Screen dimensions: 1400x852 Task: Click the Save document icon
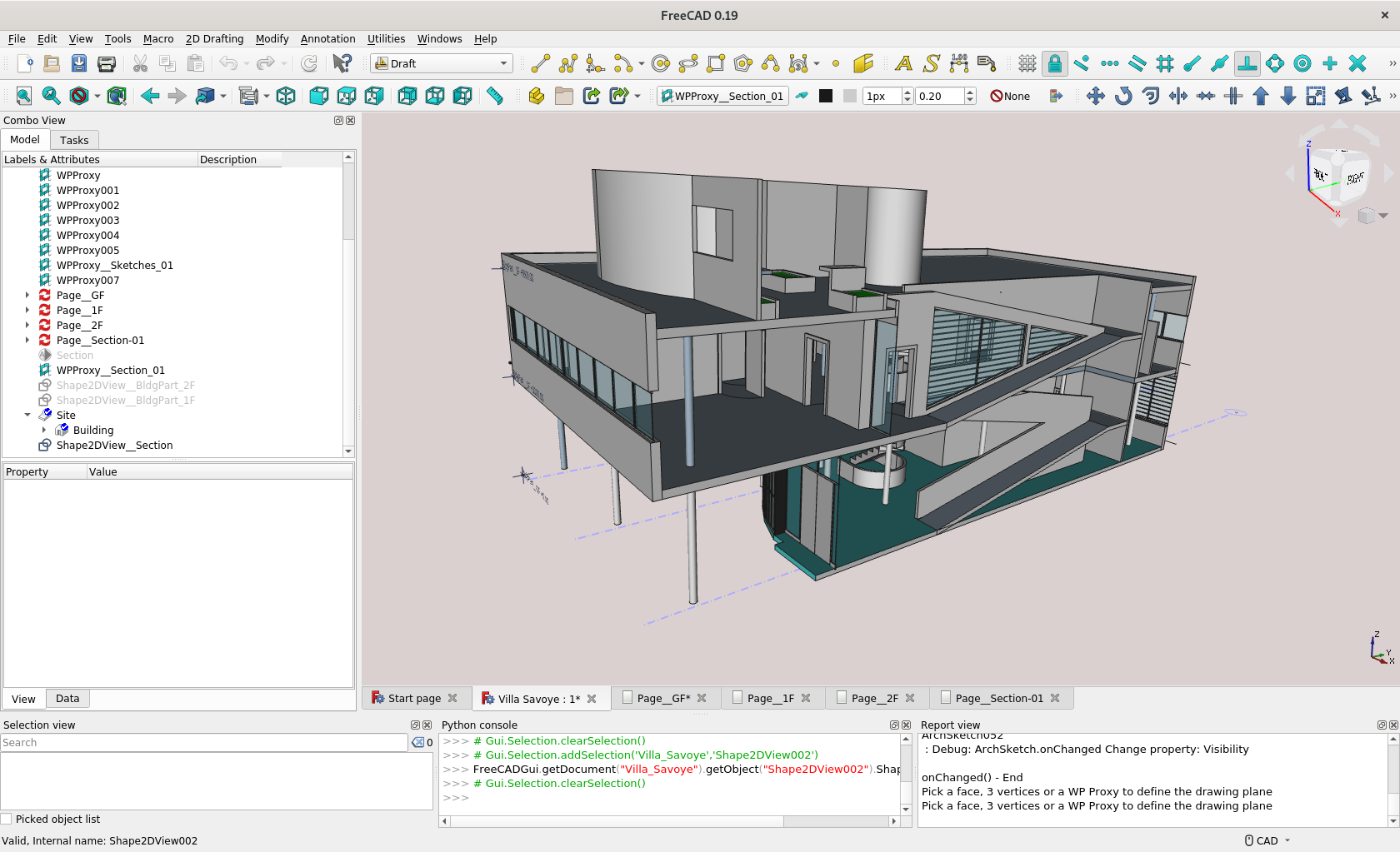(79, 63)
